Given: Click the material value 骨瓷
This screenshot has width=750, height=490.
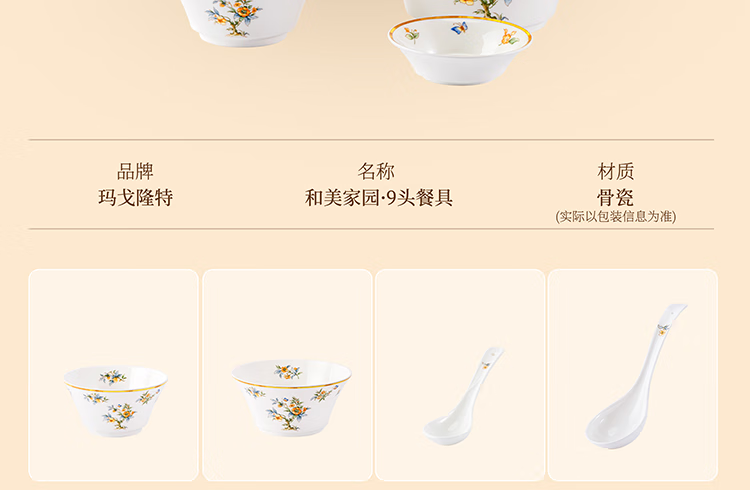Looking at the screenshot, I should click(x=616, y=198).
